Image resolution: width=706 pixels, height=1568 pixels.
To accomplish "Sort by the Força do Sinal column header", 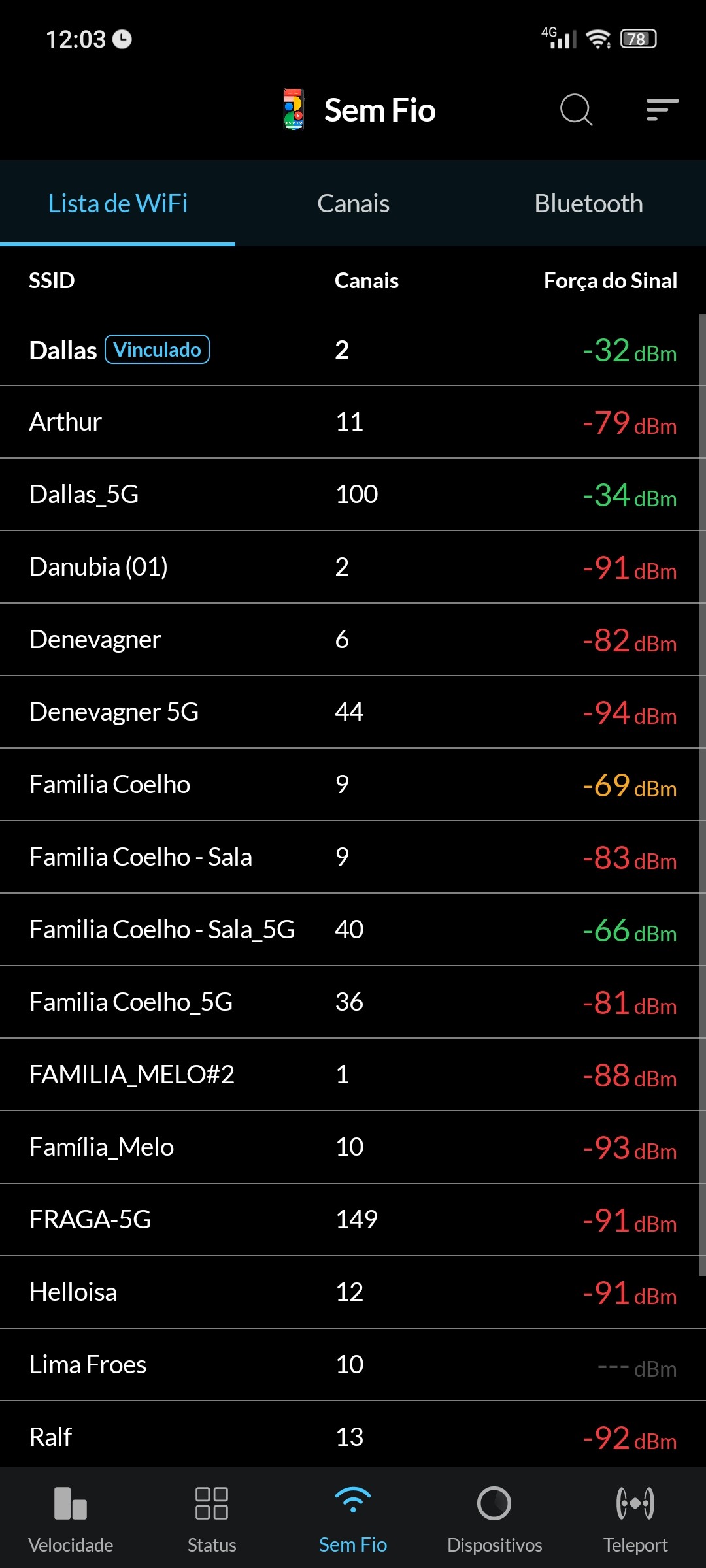I will (610, 281).
